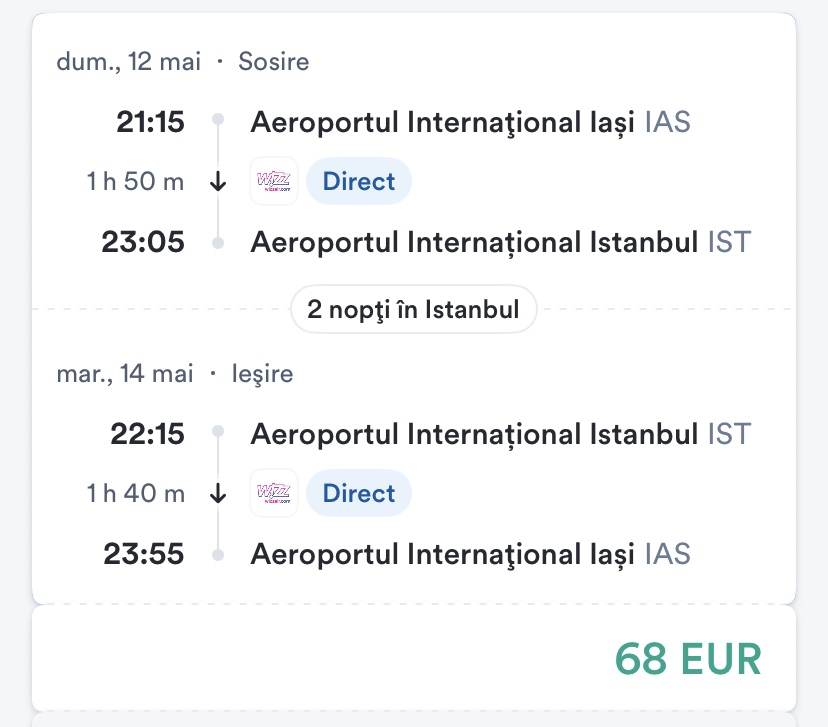Select the Direct badge on the 12 mai flight
The image size is (828, 727).
coord(359,182)
